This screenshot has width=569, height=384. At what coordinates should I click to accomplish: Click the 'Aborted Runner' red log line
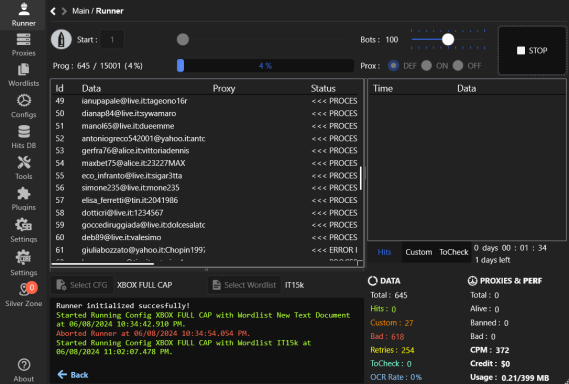(x=153, y=333)
